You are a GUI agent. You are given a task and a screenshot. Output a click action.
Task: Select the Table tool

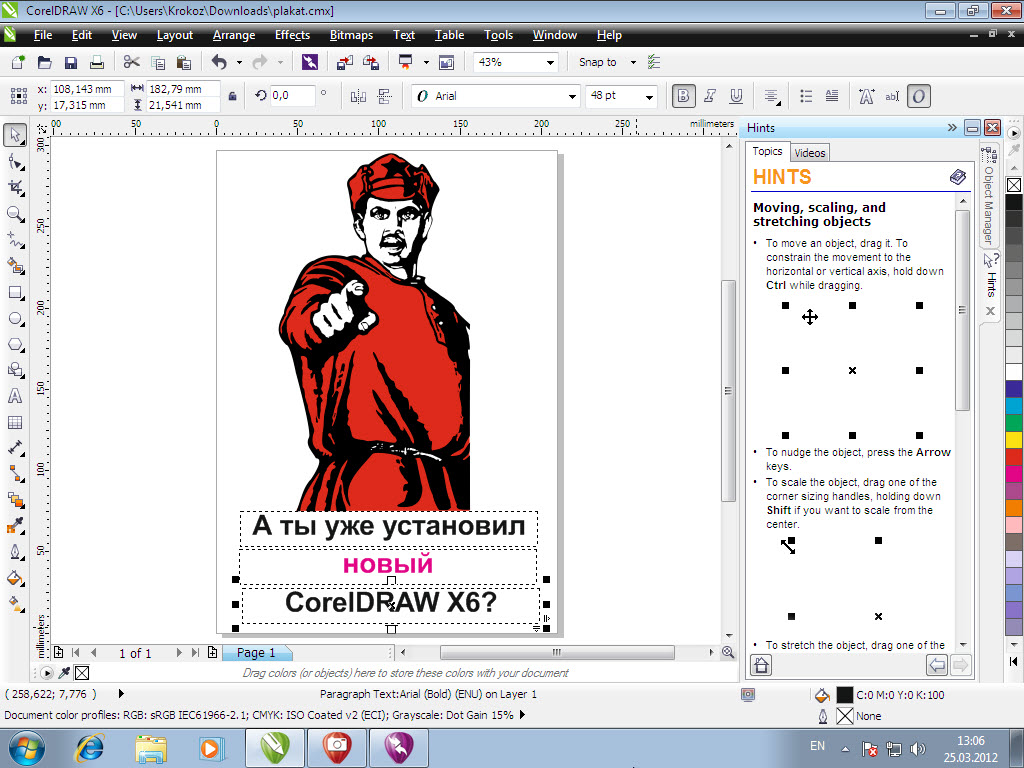pos(15,422)
